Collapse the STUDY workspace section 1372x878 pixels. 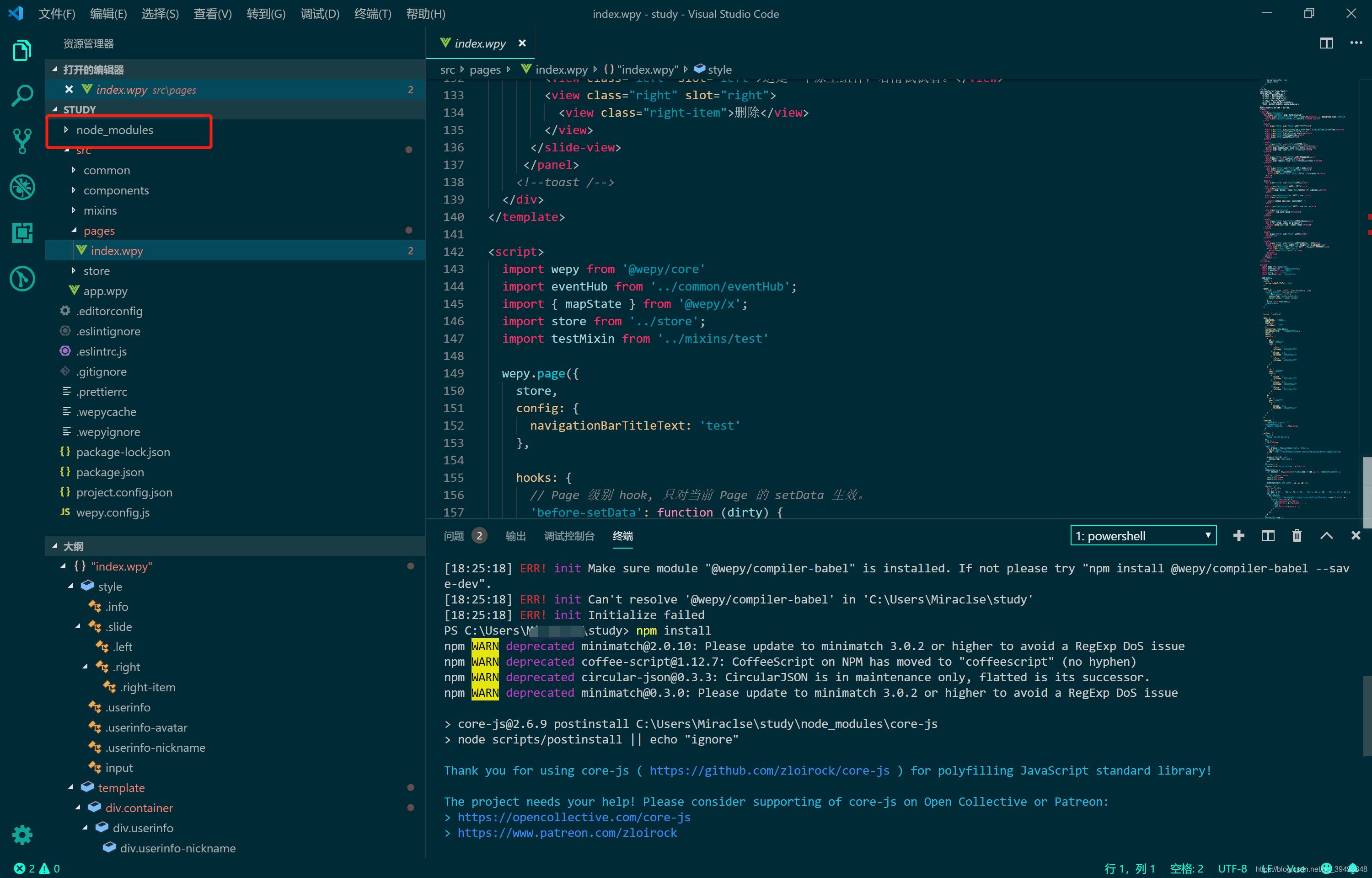(x=235, y=109)
